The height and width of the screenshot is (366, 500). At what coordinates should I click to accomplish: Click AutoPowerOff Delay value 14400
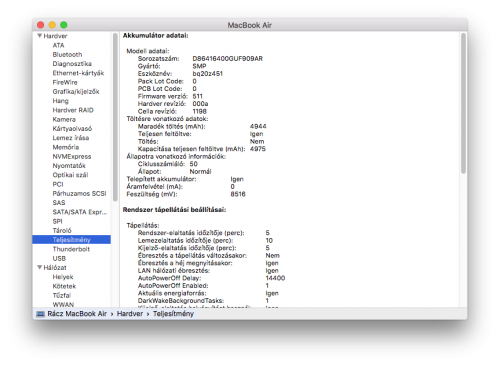click(x=275, y=278)
